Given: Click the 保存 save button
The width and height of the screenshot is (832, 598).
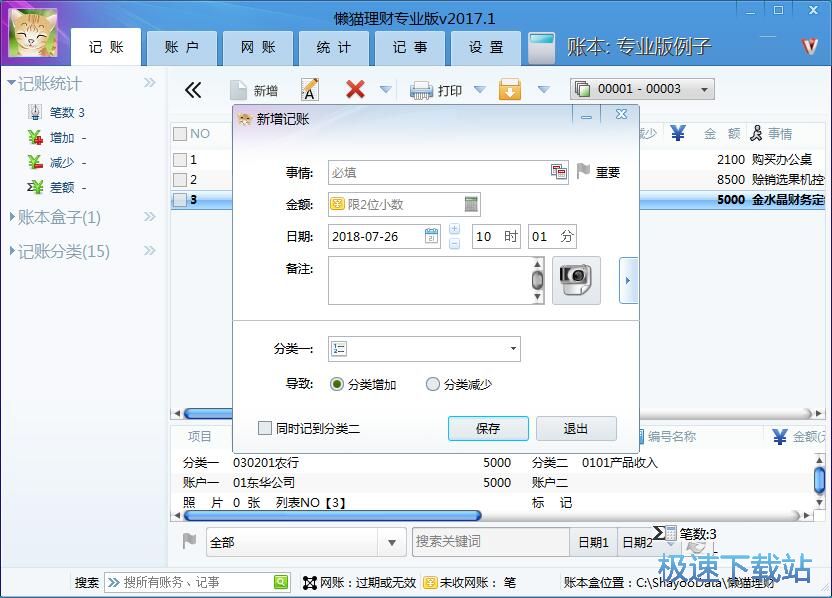Looking at the screenshot, I should (488, 428).
